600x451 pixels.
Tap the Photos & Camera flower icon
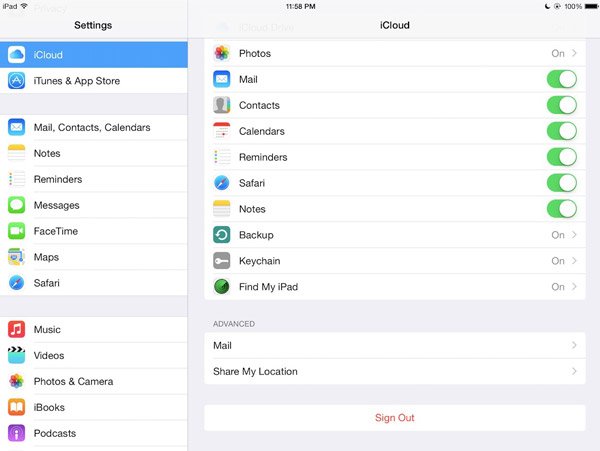pyautogui.click(x=16, y=381)
